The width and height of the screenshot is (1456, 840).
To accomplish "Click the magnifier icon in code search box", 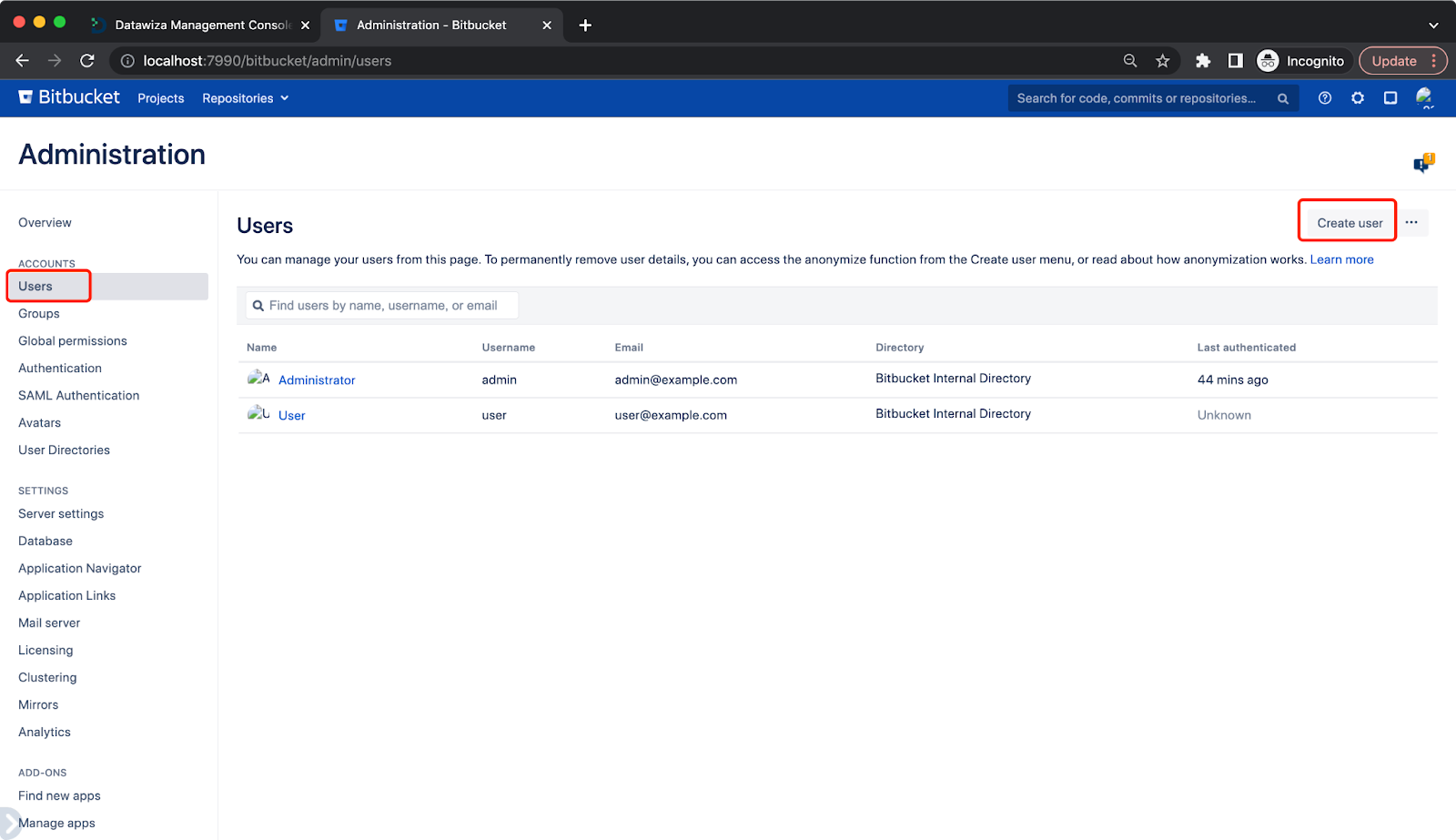I will click(x=1283, y=99).
